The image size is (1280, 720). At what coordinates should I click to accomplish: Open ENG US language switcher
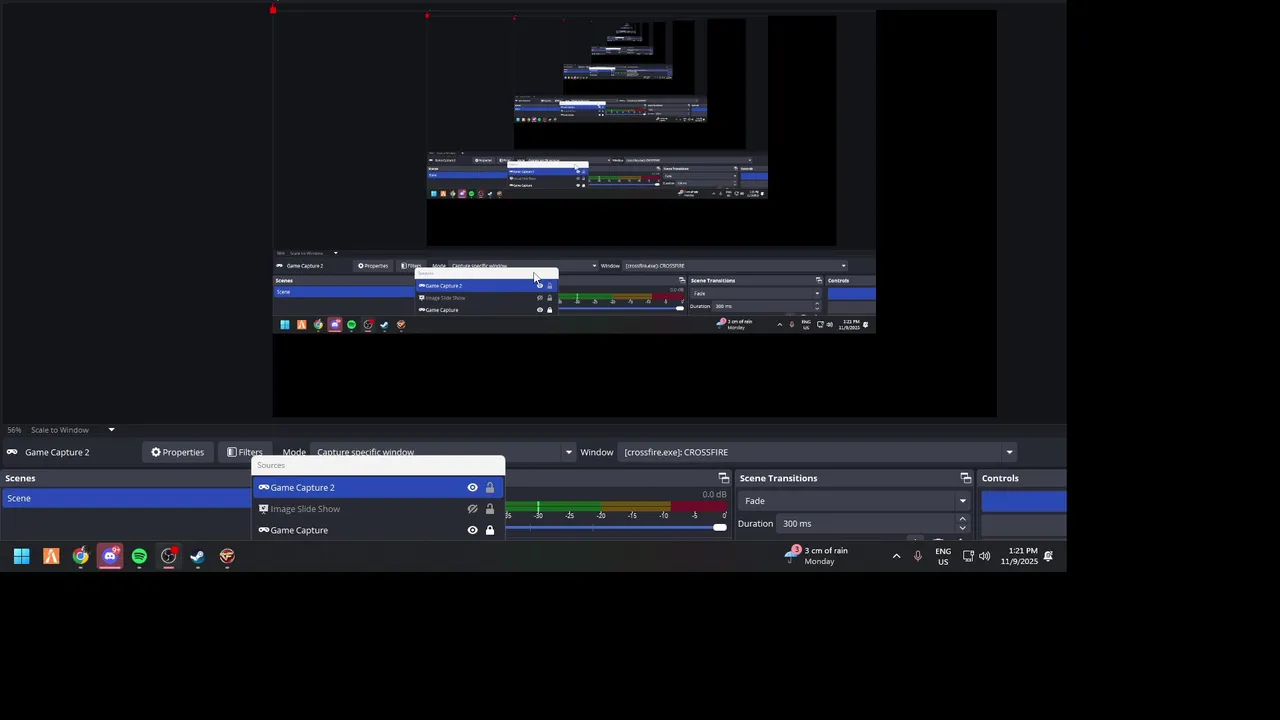[943, 556]
